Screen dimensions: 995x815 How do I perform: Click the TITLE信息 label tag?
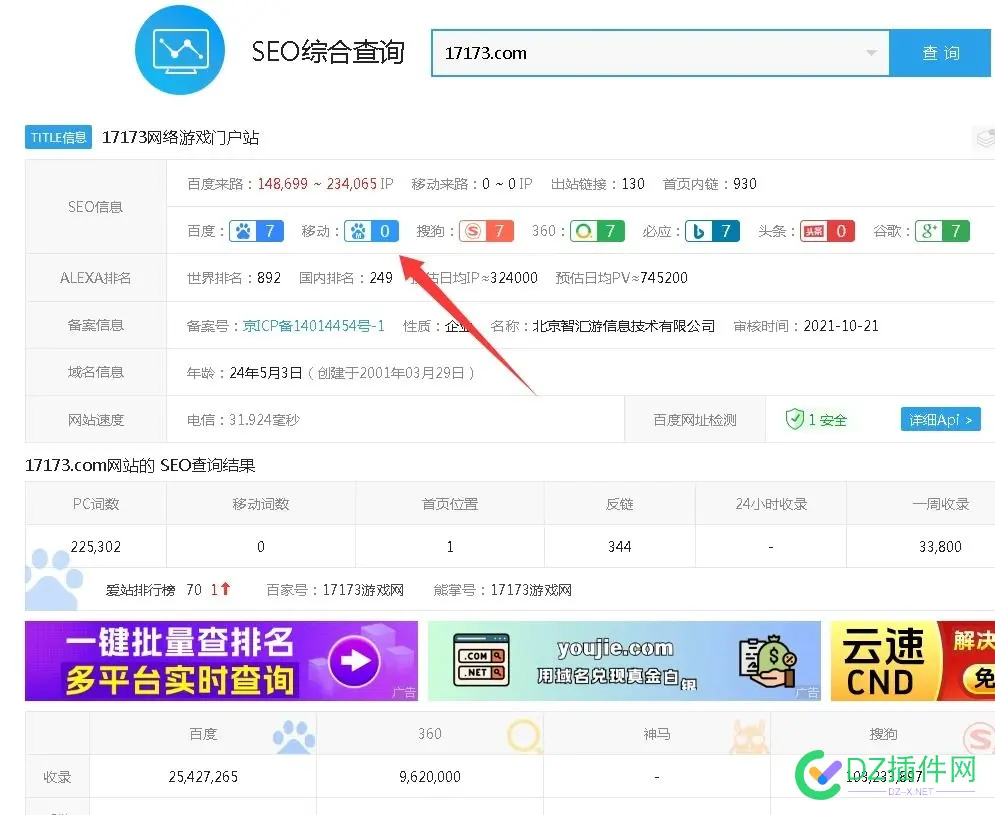pos(58,137)
